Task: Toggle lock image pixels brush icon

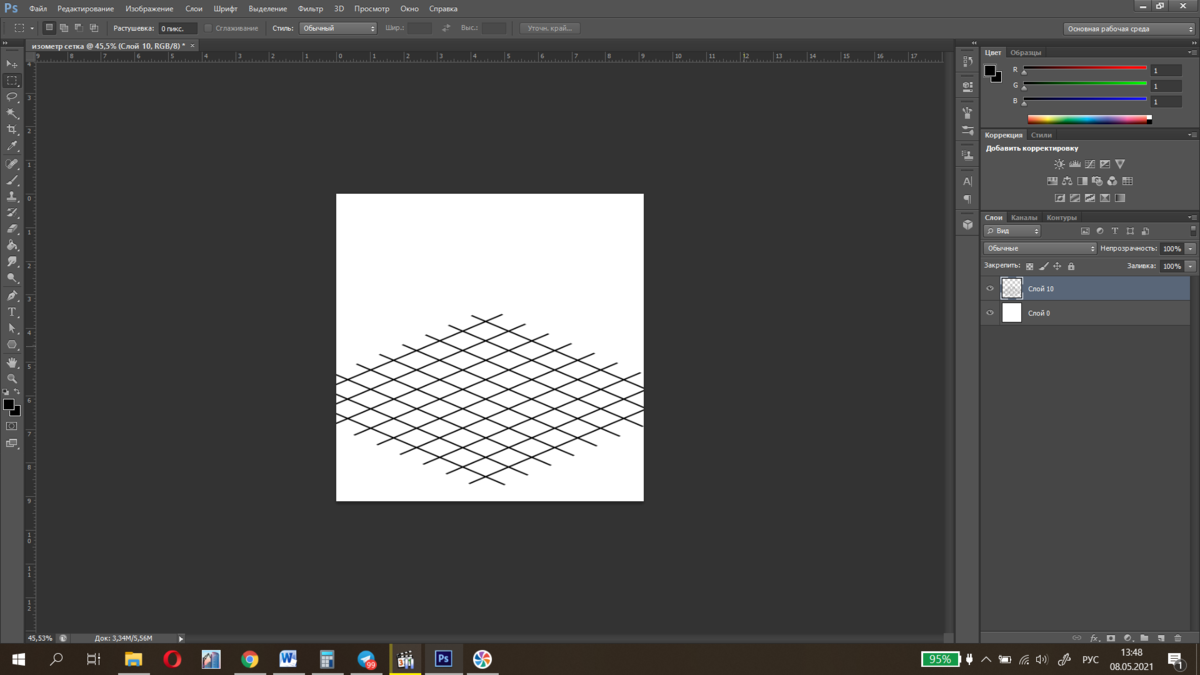Action: [1043, 267]
